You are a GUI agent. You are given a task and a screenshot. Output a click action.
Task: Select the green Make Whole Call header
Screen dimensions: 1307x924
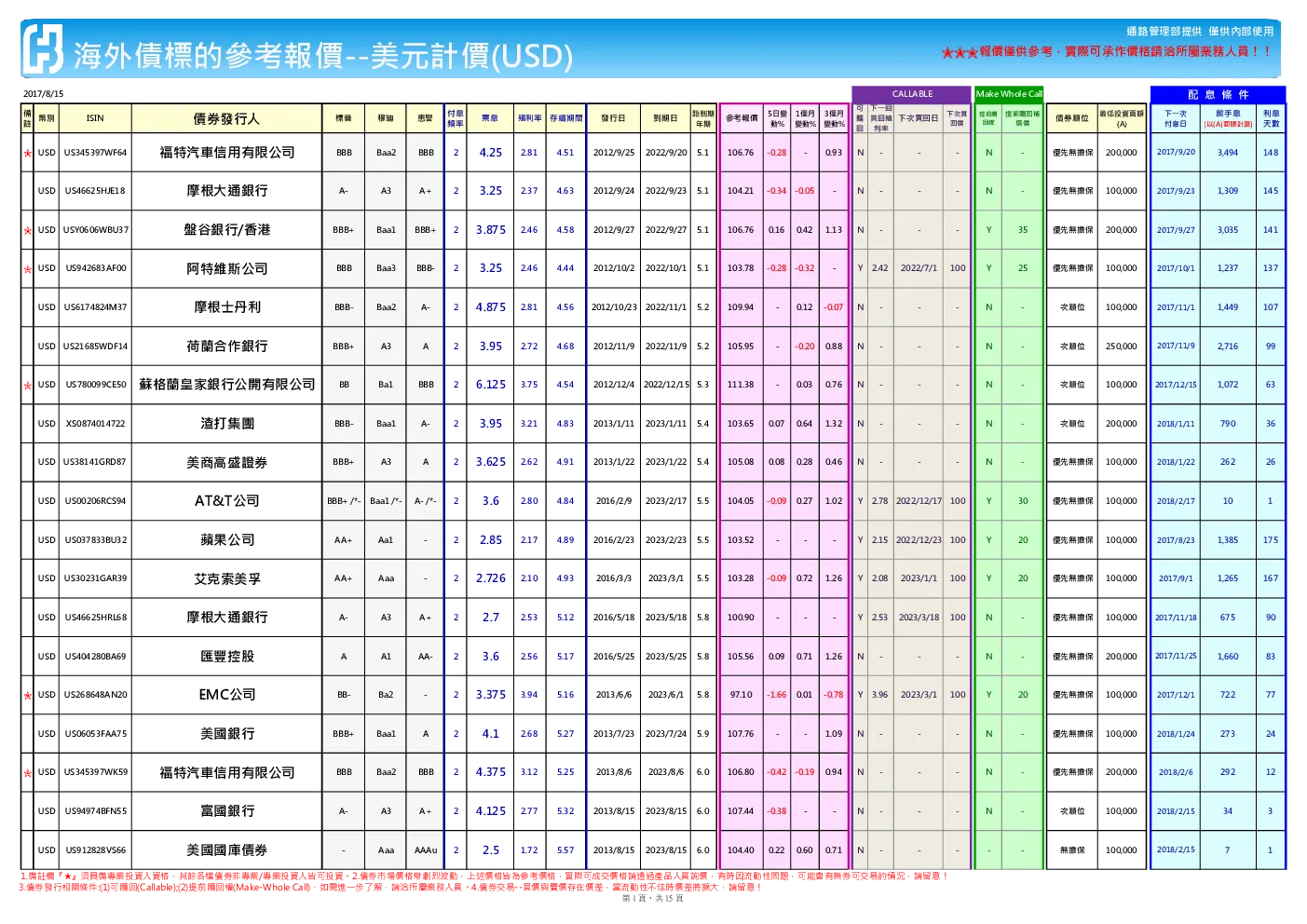tap(1009, 94)
